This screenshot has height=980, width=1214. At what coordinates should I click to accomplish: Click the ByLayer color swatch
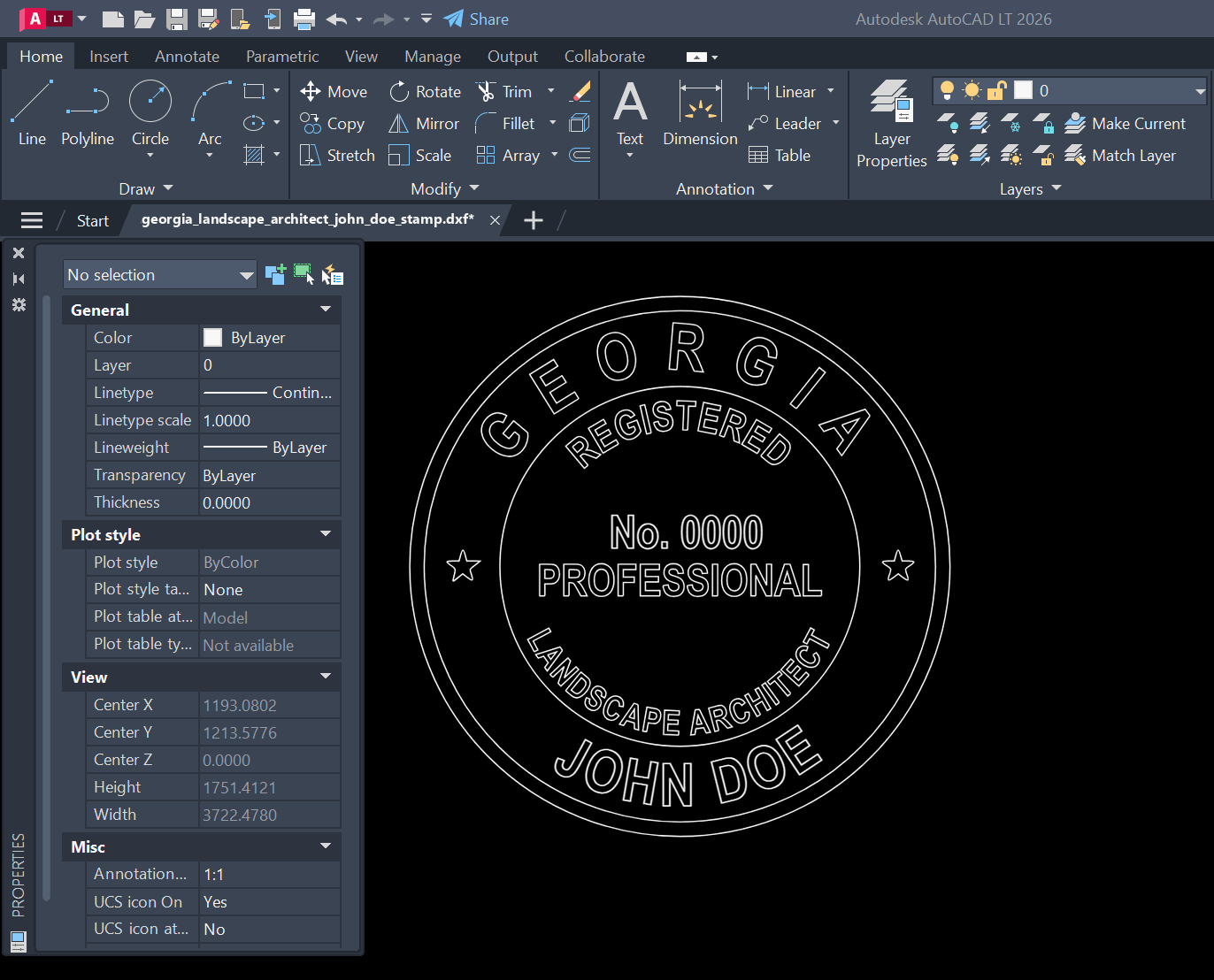click(212, 337)
